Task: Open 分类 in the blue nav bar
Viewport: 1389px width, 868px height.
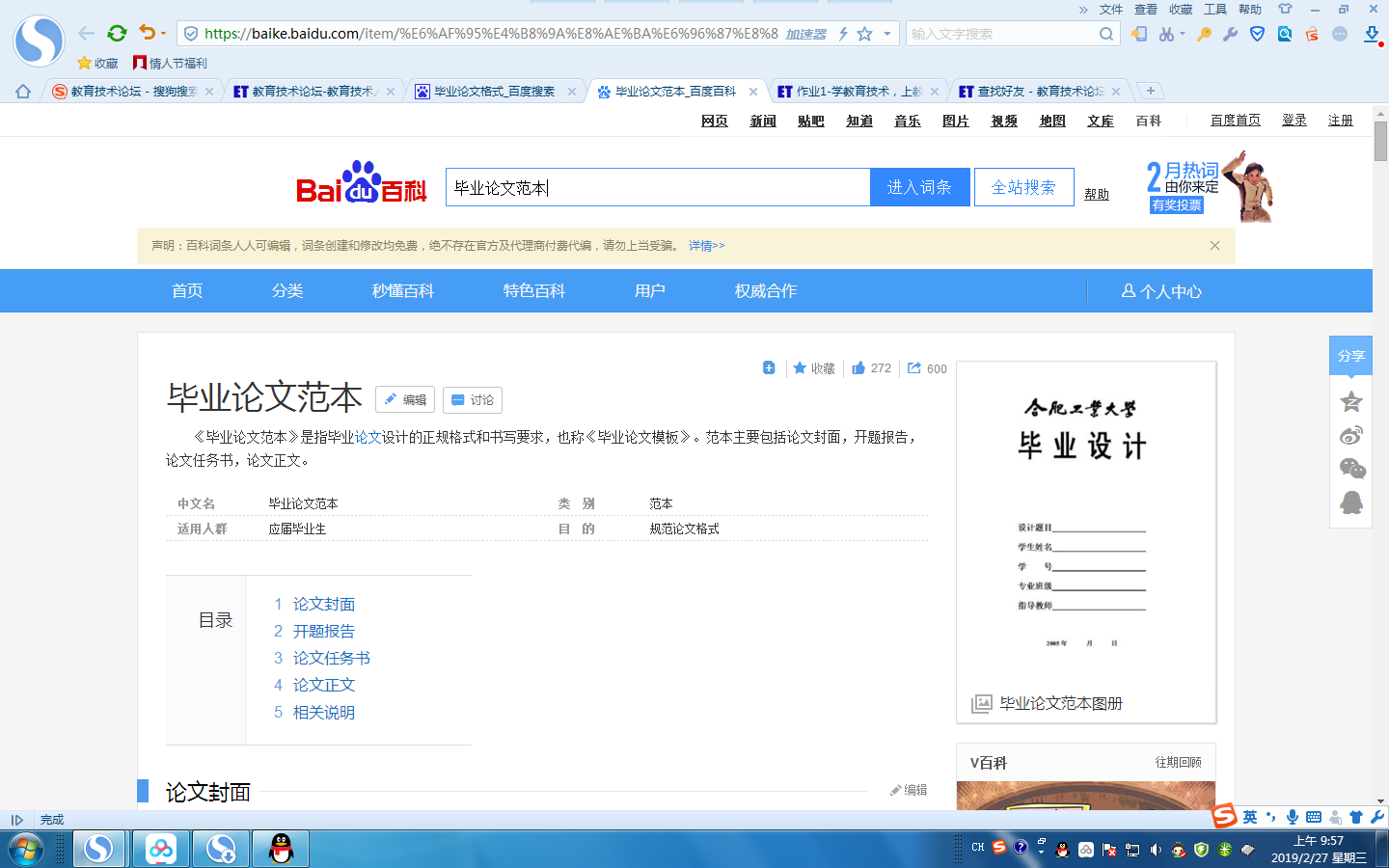Action: tap(287, 290)
